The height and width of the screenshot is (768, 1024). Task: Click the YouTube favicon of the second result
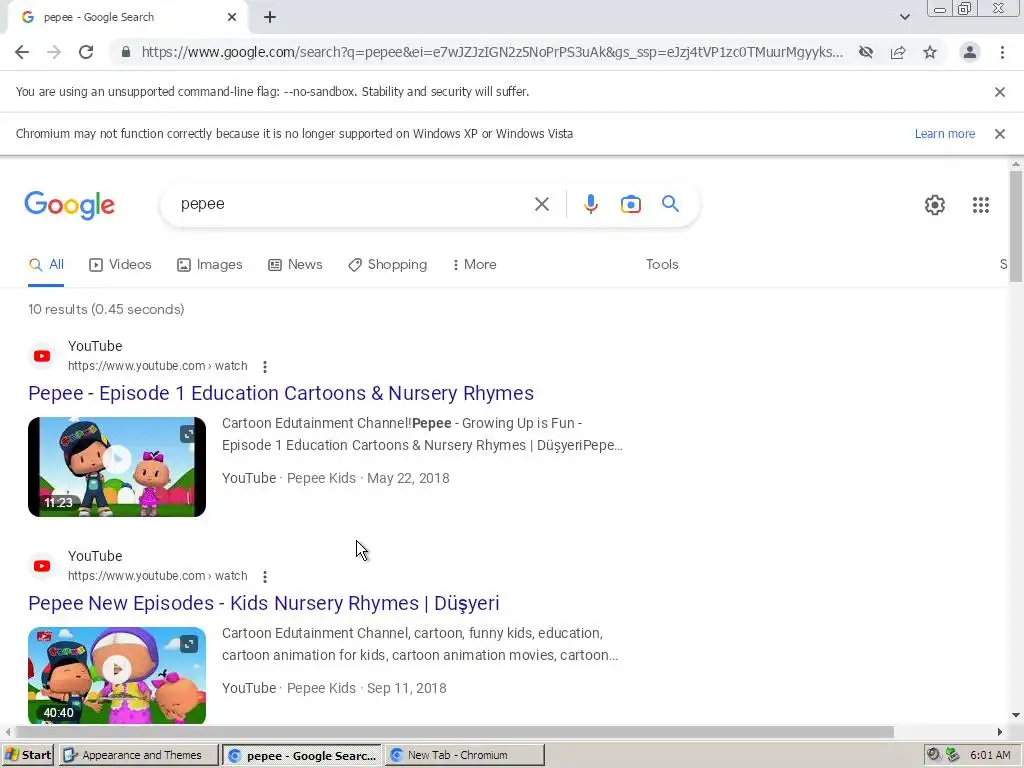(x=42, y=566)
